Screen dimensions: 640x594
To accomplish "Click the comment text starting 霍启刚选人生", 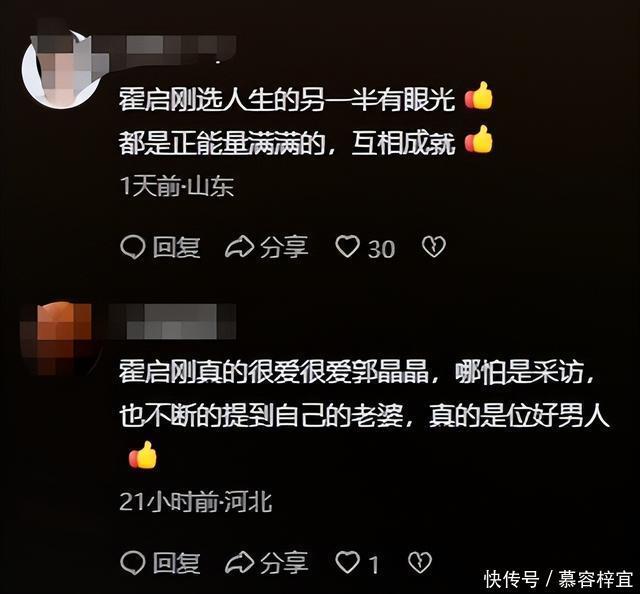I will point(306,121).
